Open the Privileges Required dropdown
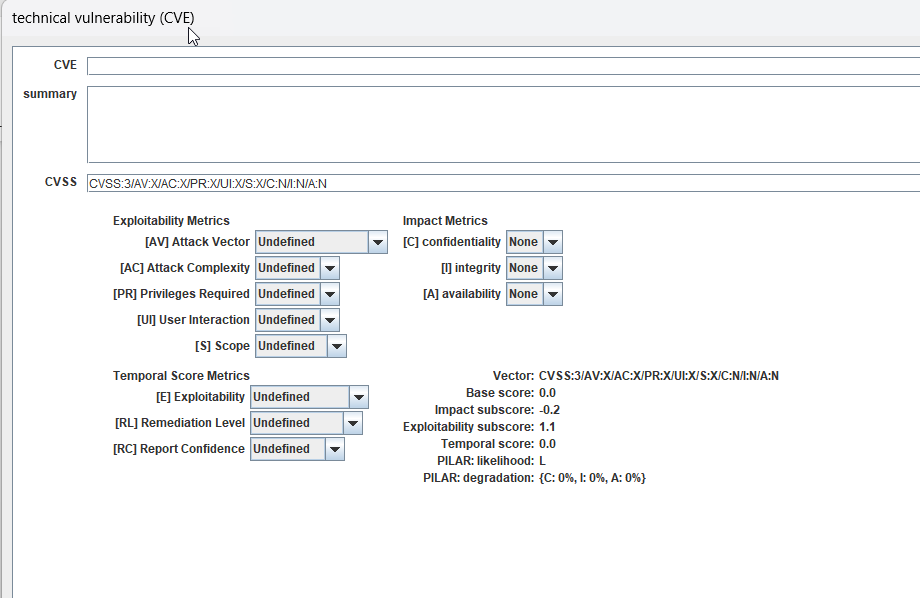 tap(297, 294)
